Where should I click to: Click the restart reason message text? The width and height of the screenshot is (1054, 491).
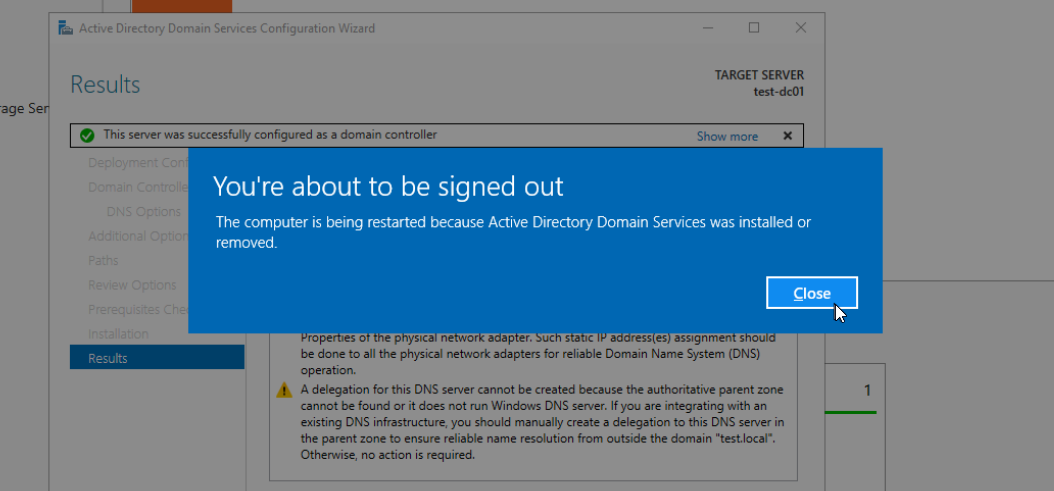[x=513, y=232]
